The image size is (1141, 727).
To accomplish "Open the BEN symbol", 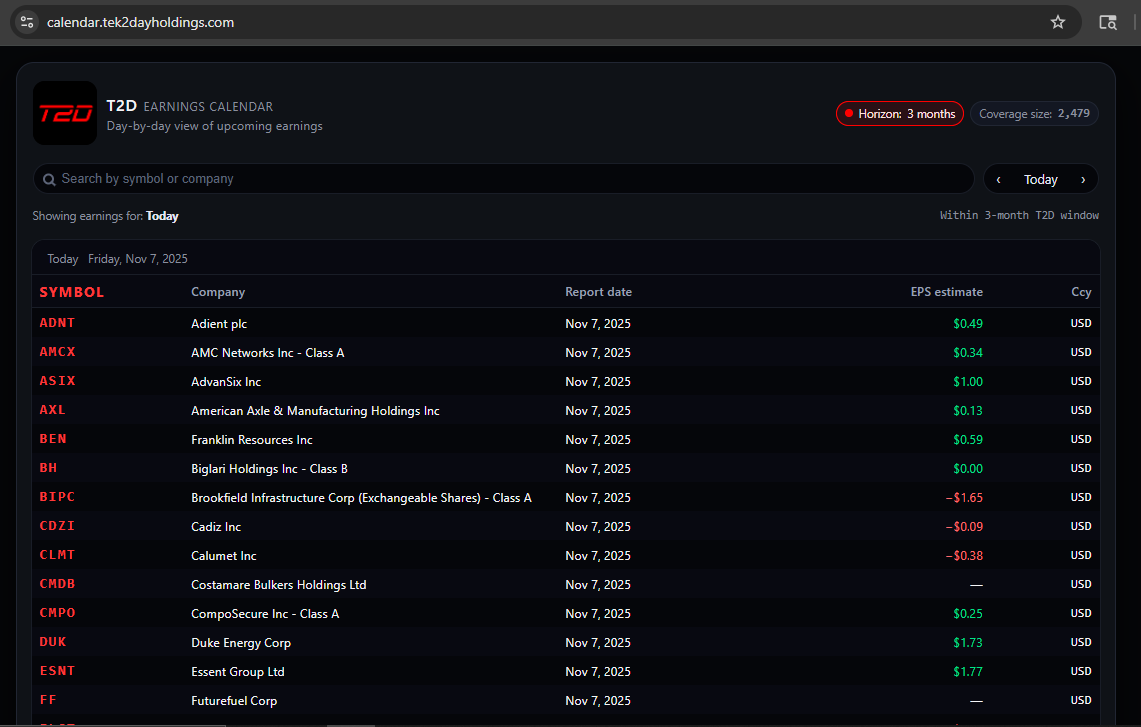I will click(53, 440).
